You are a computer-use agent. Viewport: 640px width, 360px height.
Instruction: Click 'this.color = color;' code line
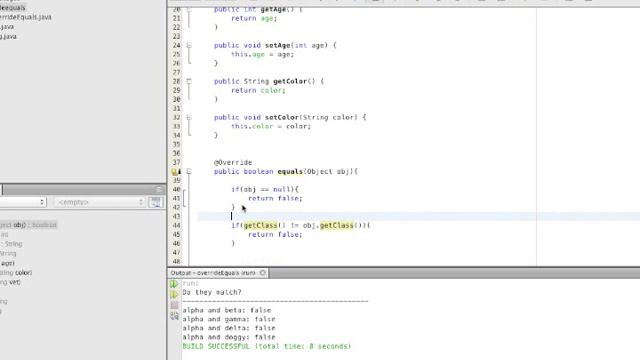pyautogui.click(x=271, y=127)
